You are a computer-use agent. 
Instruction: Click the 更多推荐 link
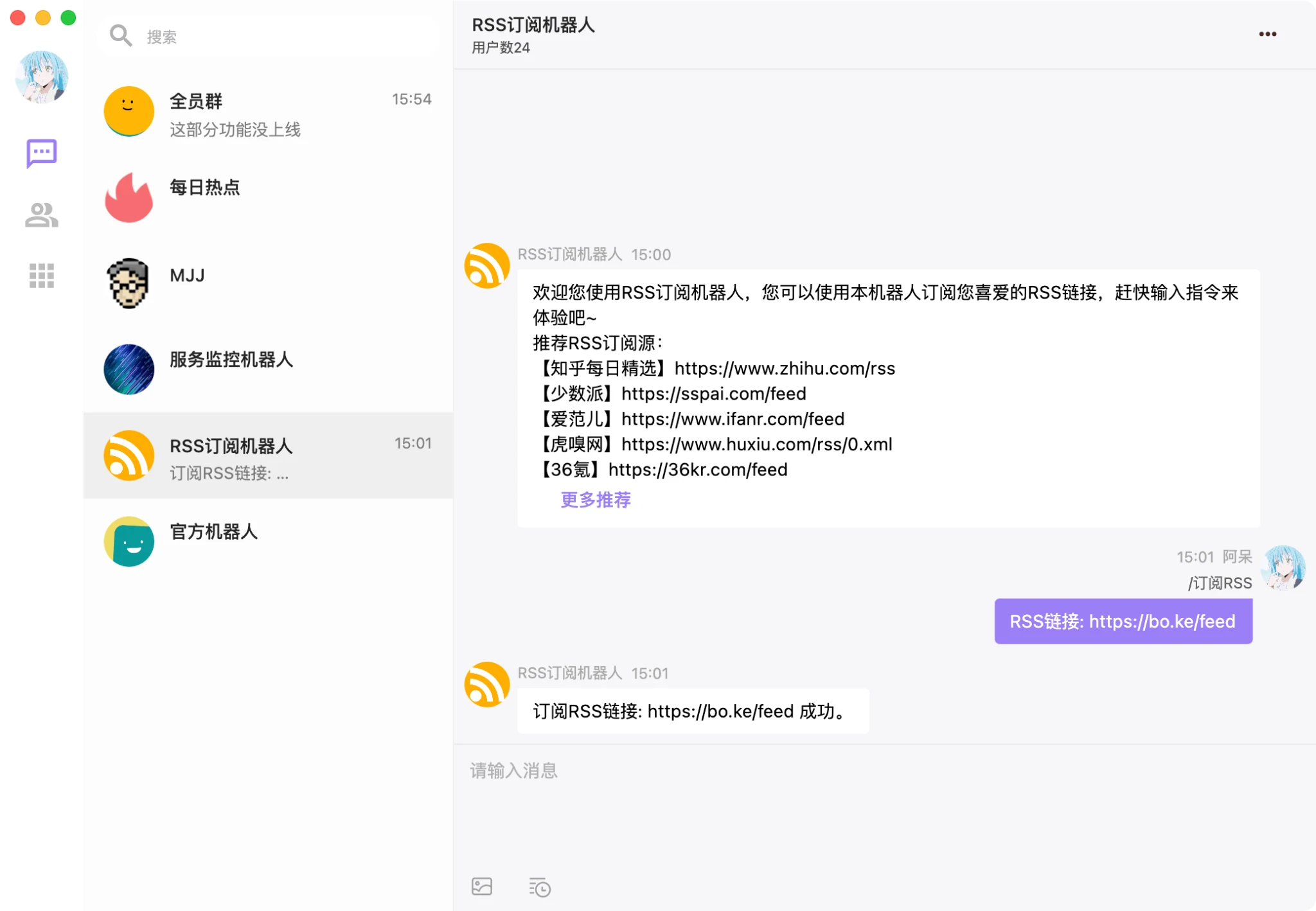point(596,500)
